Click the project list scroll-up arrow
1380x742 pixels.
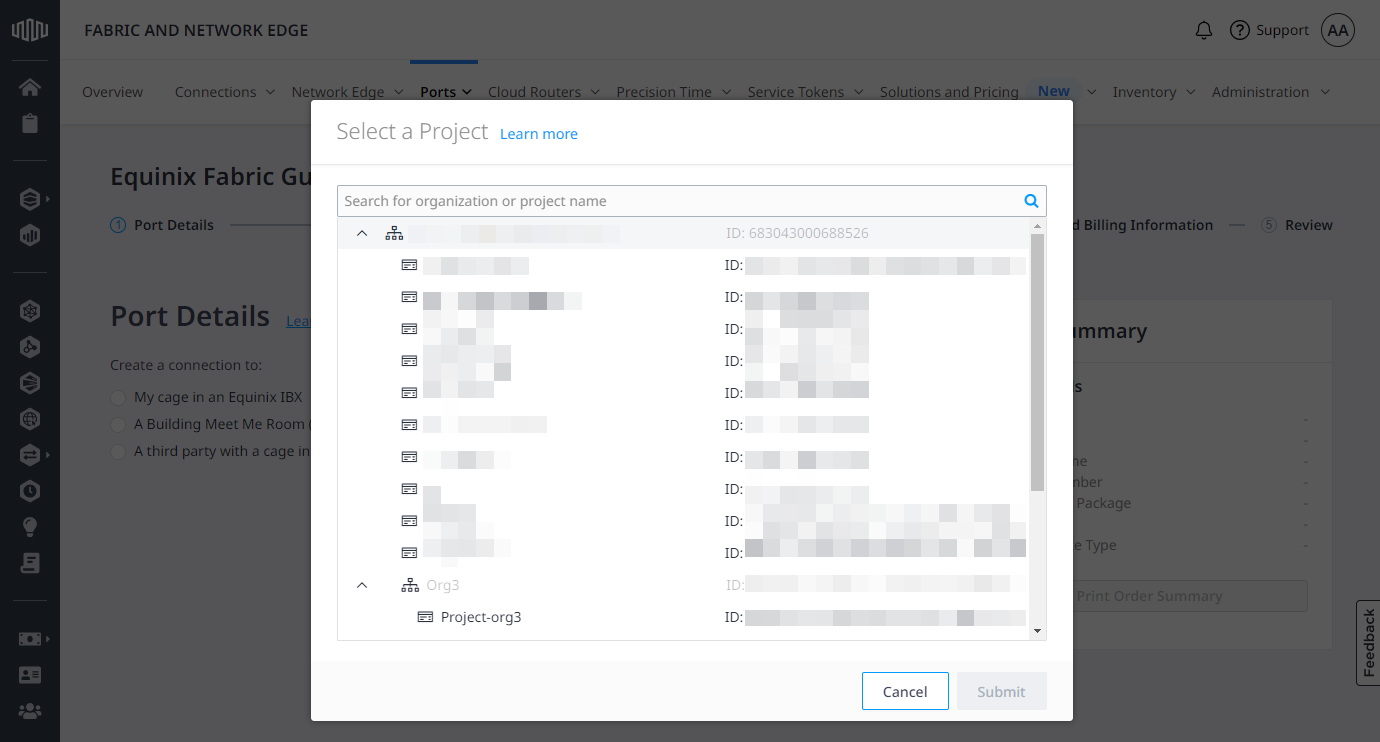click(1037, 227)
